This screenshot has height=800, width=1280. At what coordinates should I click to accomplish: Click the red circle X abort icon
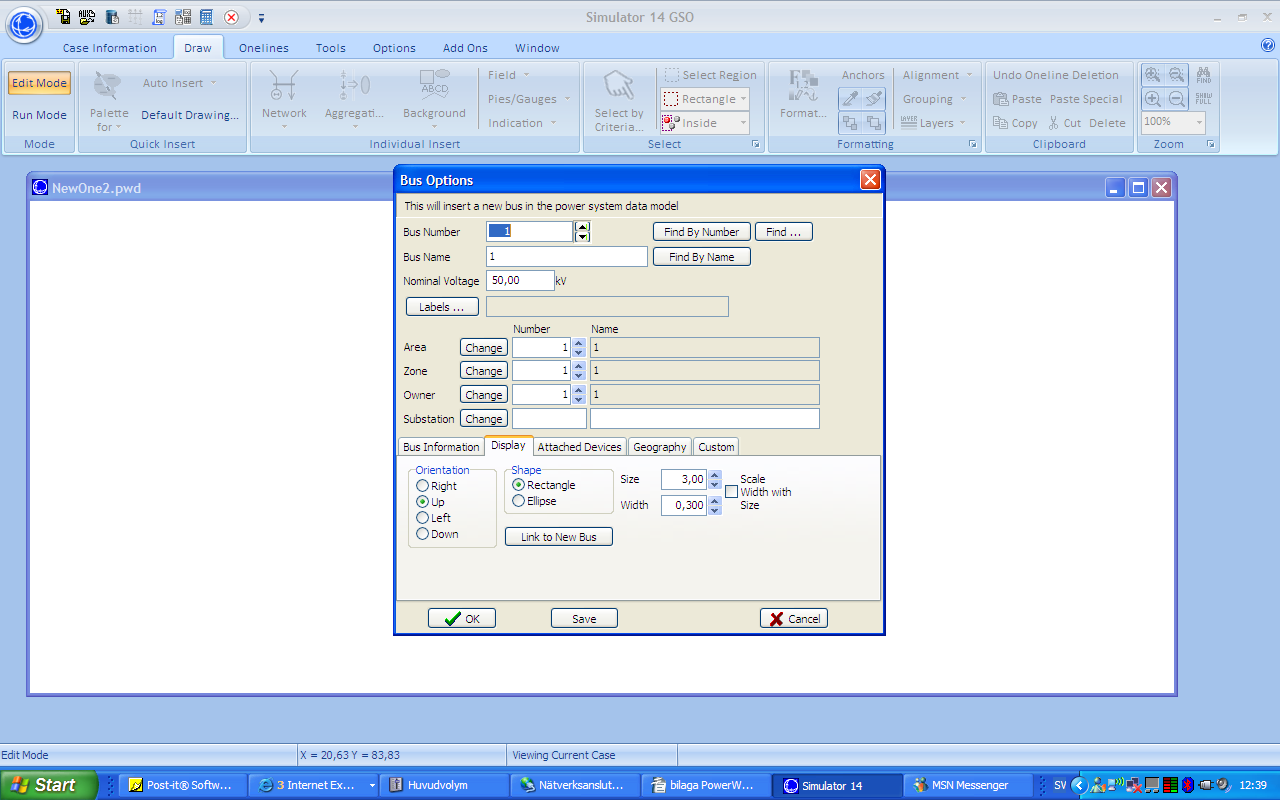coord(231,17)
